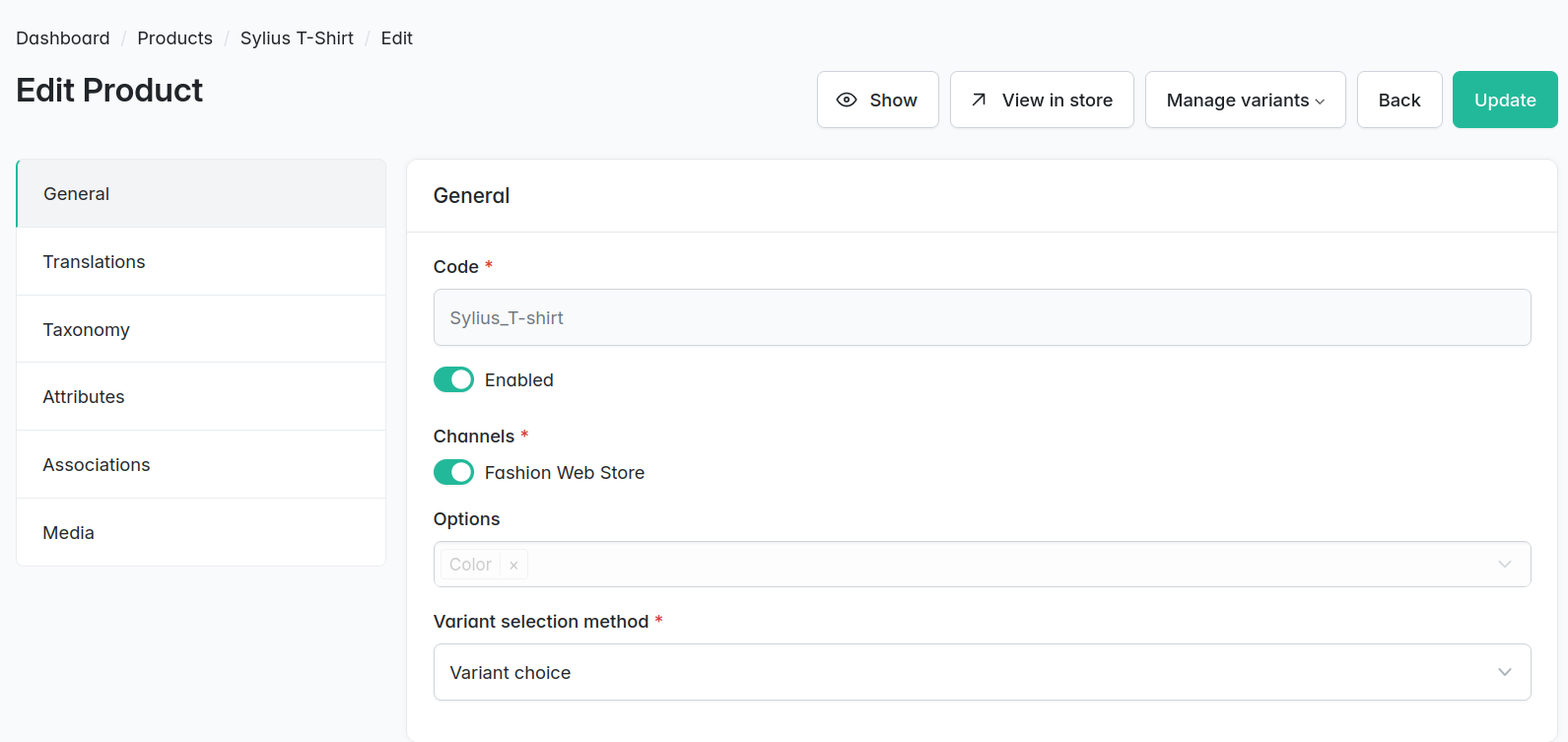This screenshot has width=1568, height=742.
Task: Select the Associations tab
Action: click(201, 464)
